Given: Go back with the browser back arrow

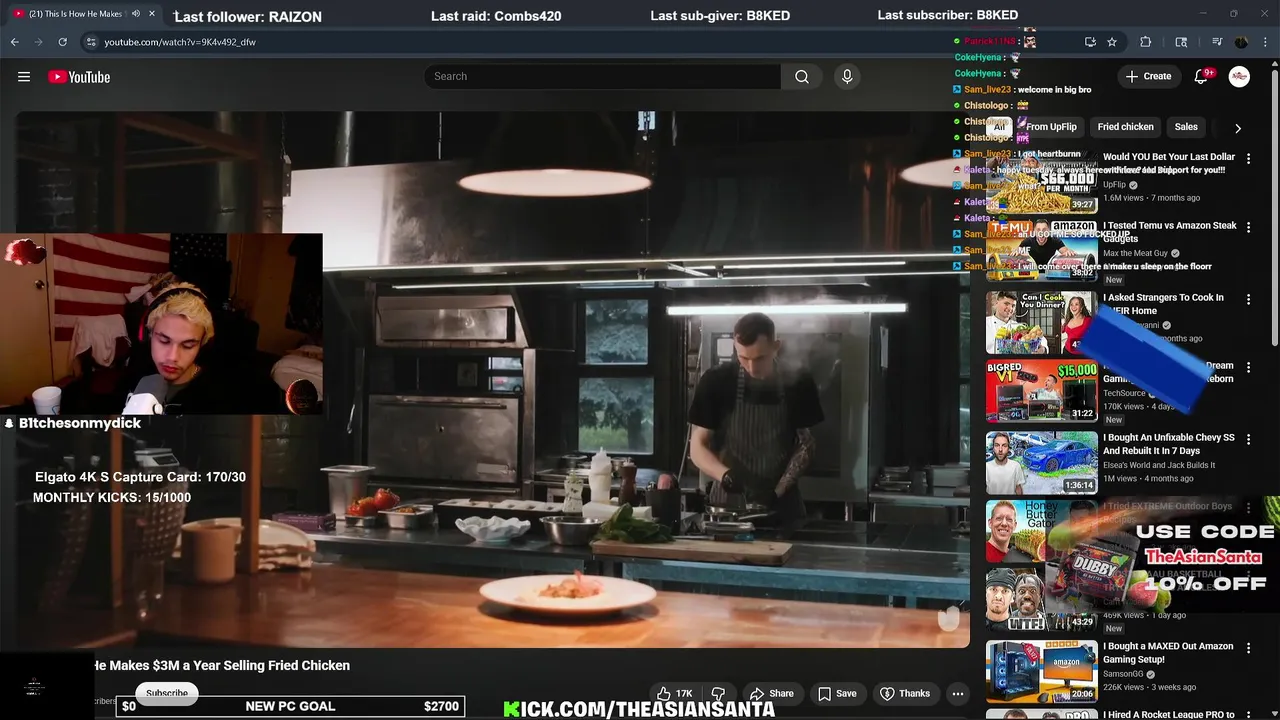Looking at the screenshot, I should point(15,42).
